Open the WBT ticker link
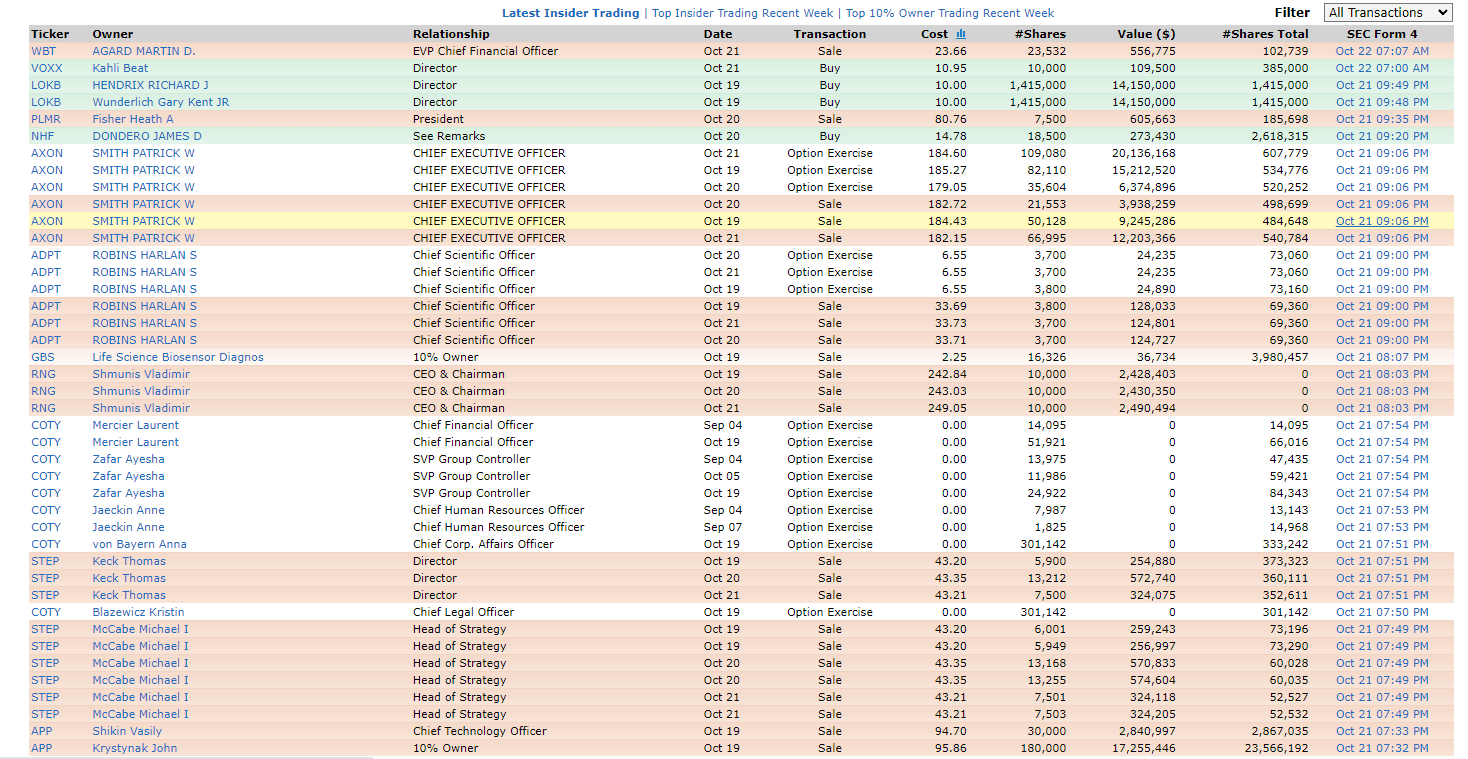Viewport: 1468px width, 759px height. tap(44, 51)
